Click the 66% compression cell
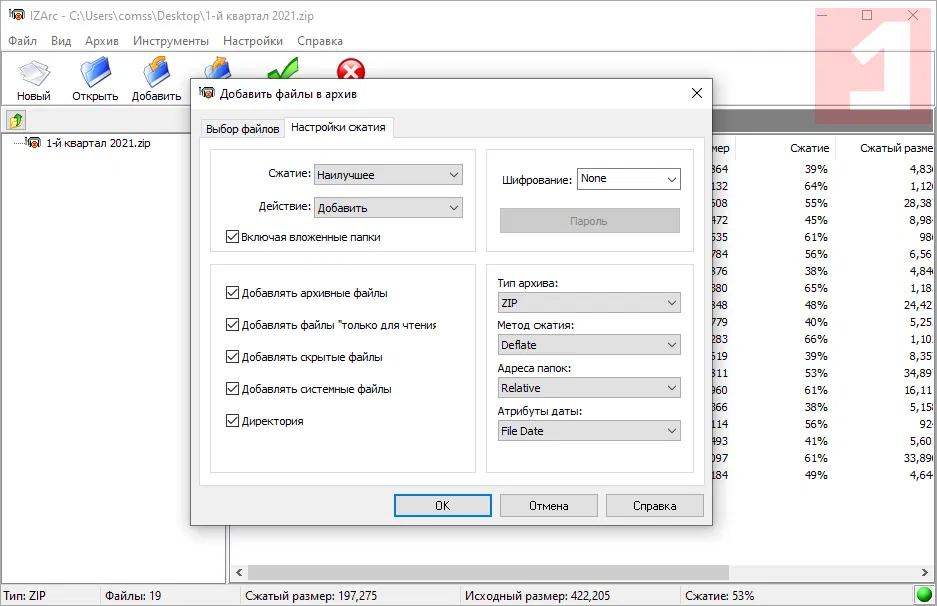 (816, 339)
